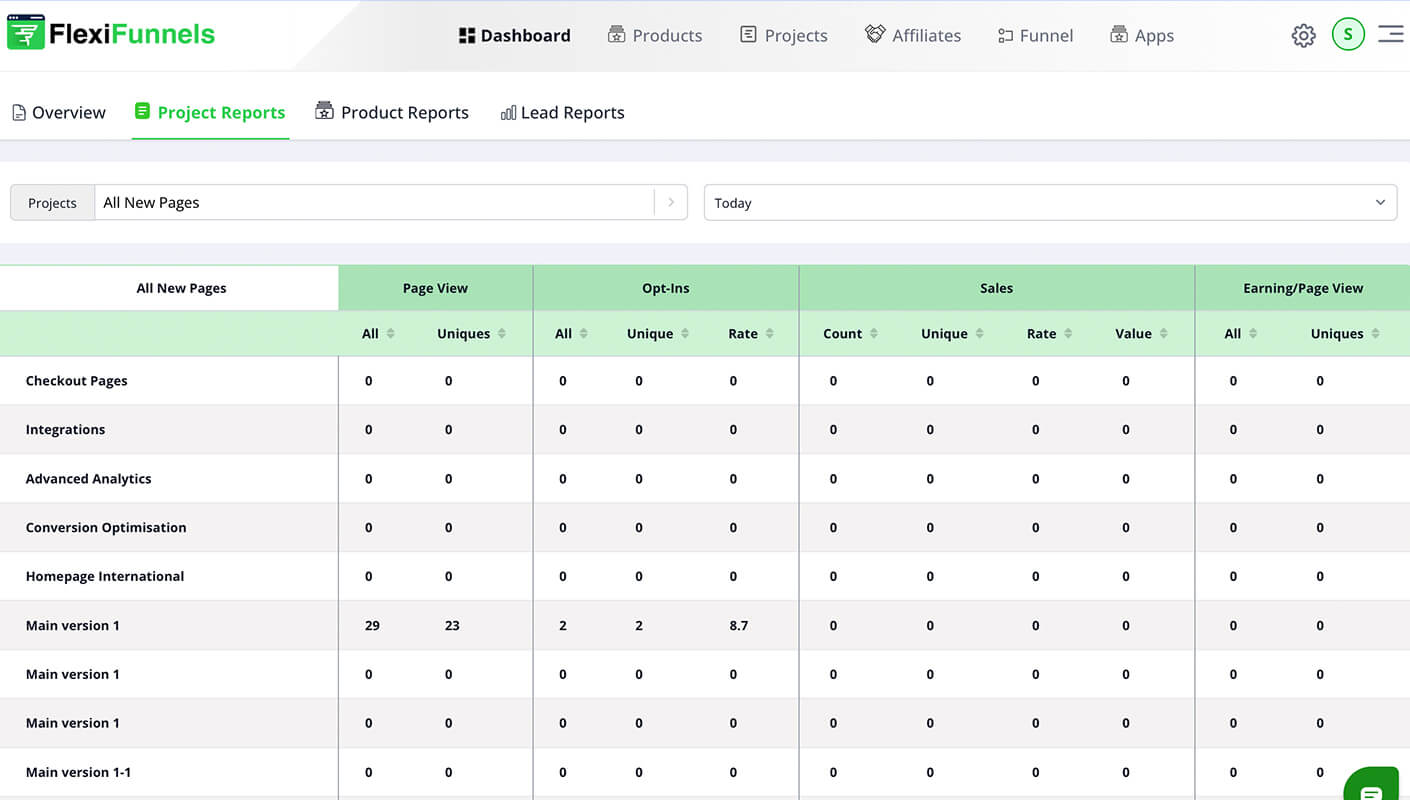
Task: Click the chevron beside the Projects field
Action: (671, 202)
